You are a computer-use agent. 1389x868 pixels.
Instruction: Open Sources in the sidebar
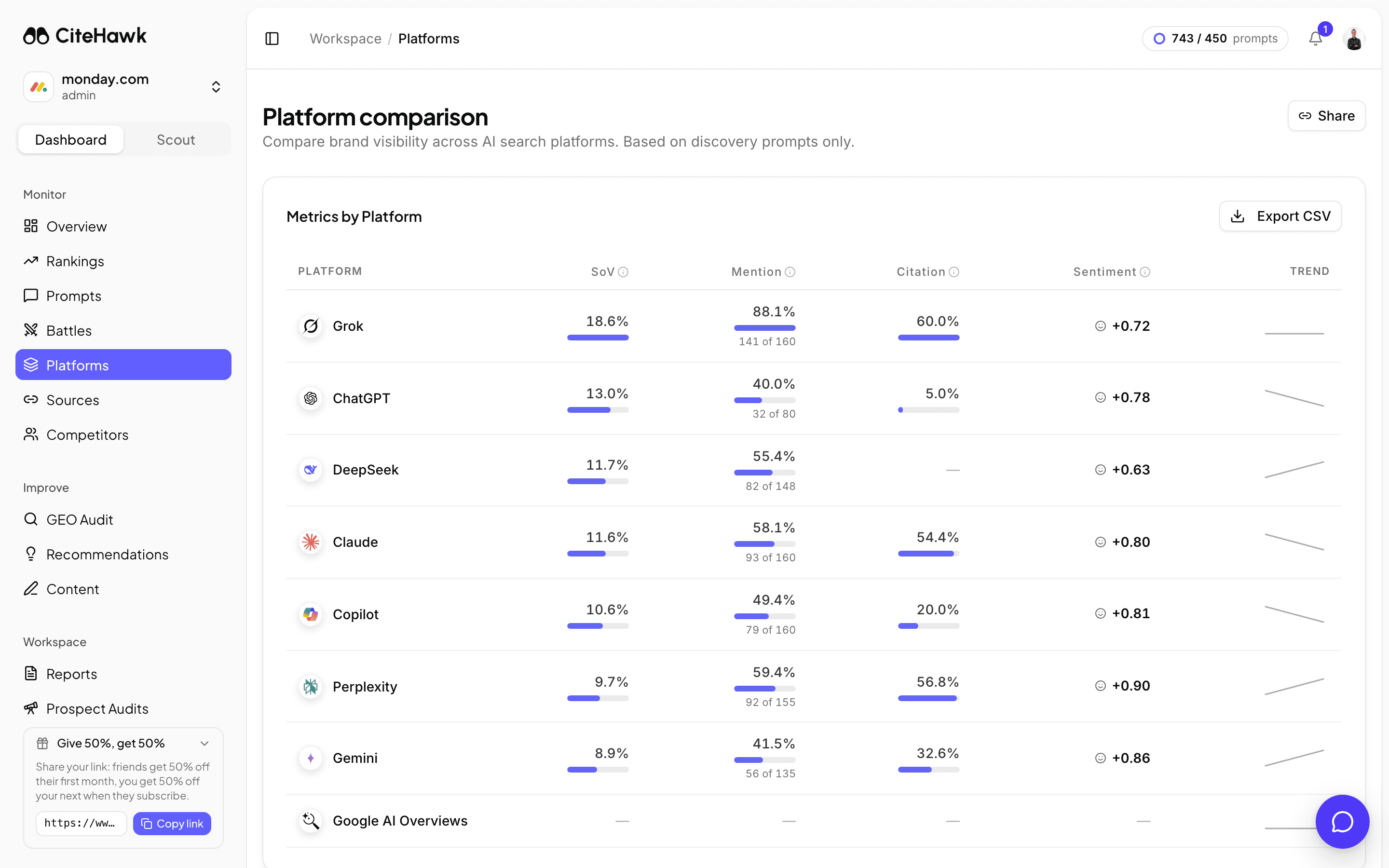[123, 400]
